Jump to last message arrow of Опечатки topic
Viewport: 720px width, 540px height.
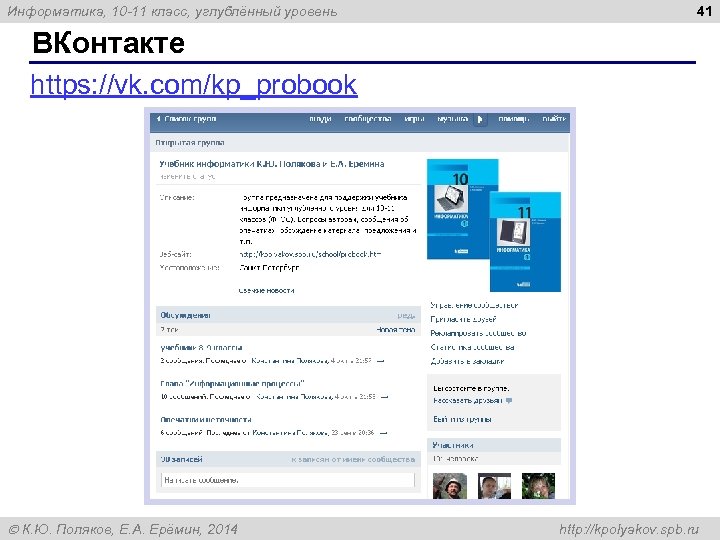(x=383, y=433)
